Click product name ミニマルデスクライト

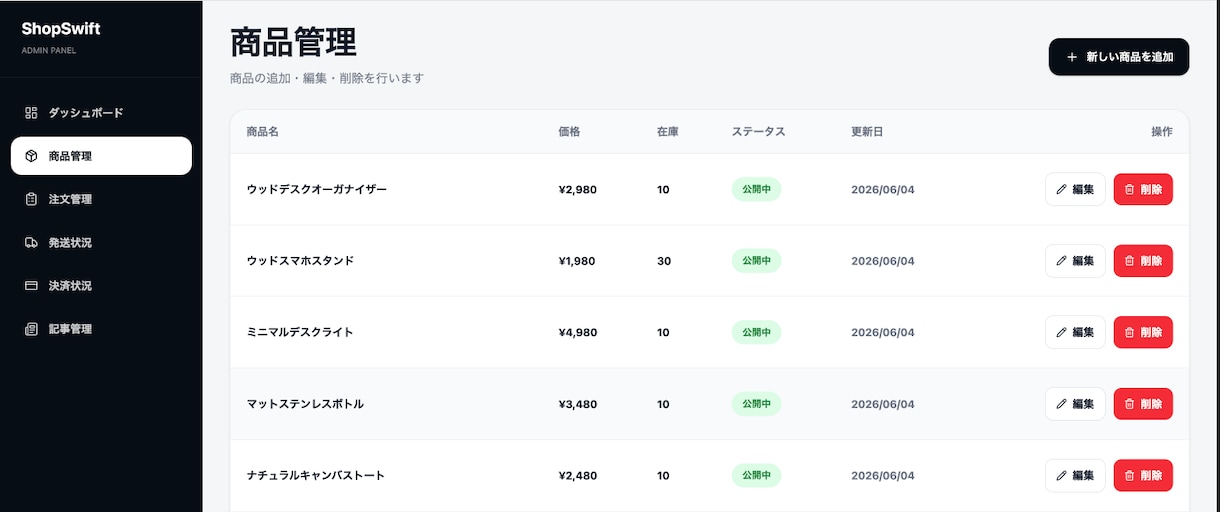300,332
